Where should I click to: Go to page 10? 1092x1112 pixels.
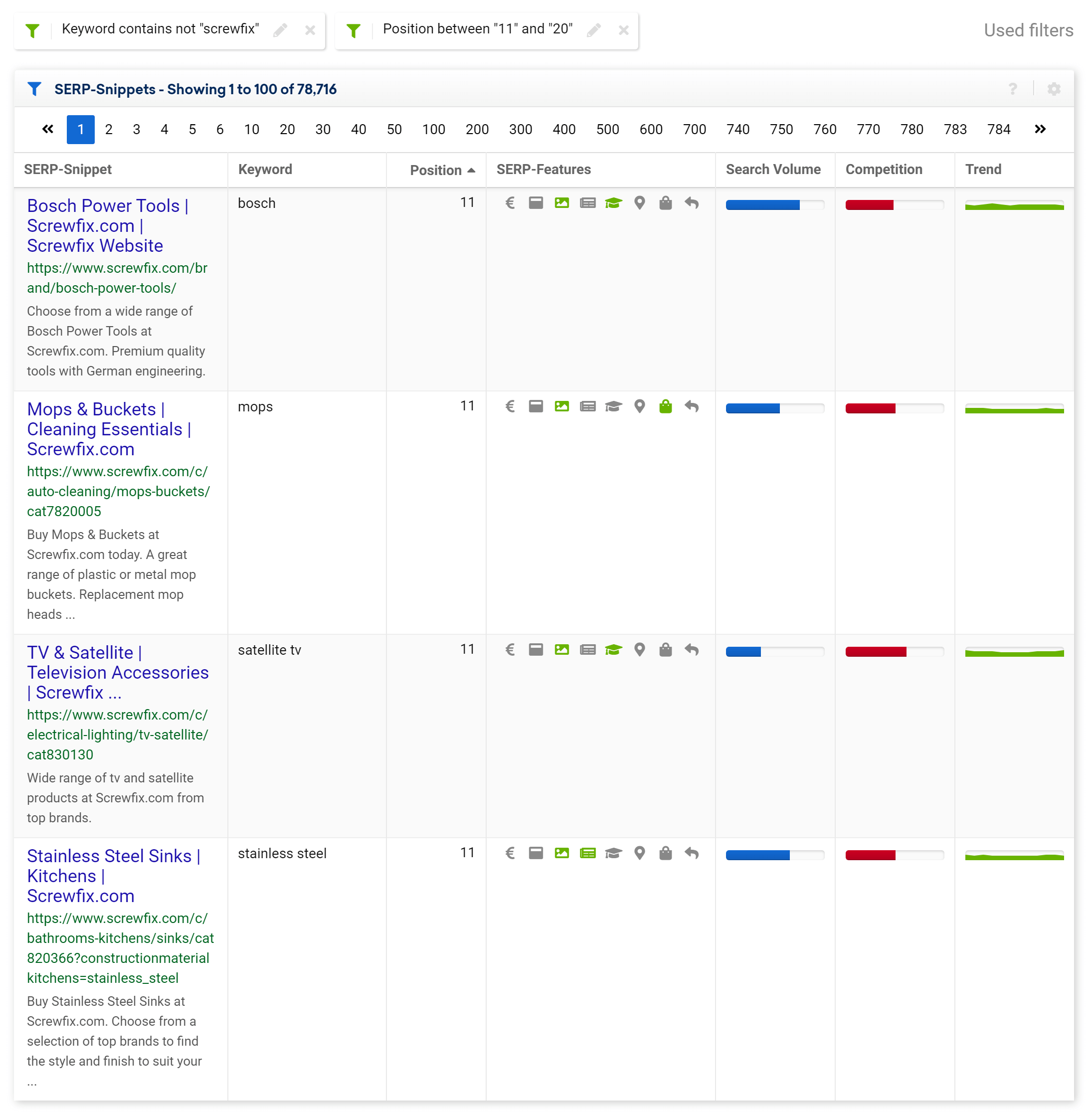point(252,129)
